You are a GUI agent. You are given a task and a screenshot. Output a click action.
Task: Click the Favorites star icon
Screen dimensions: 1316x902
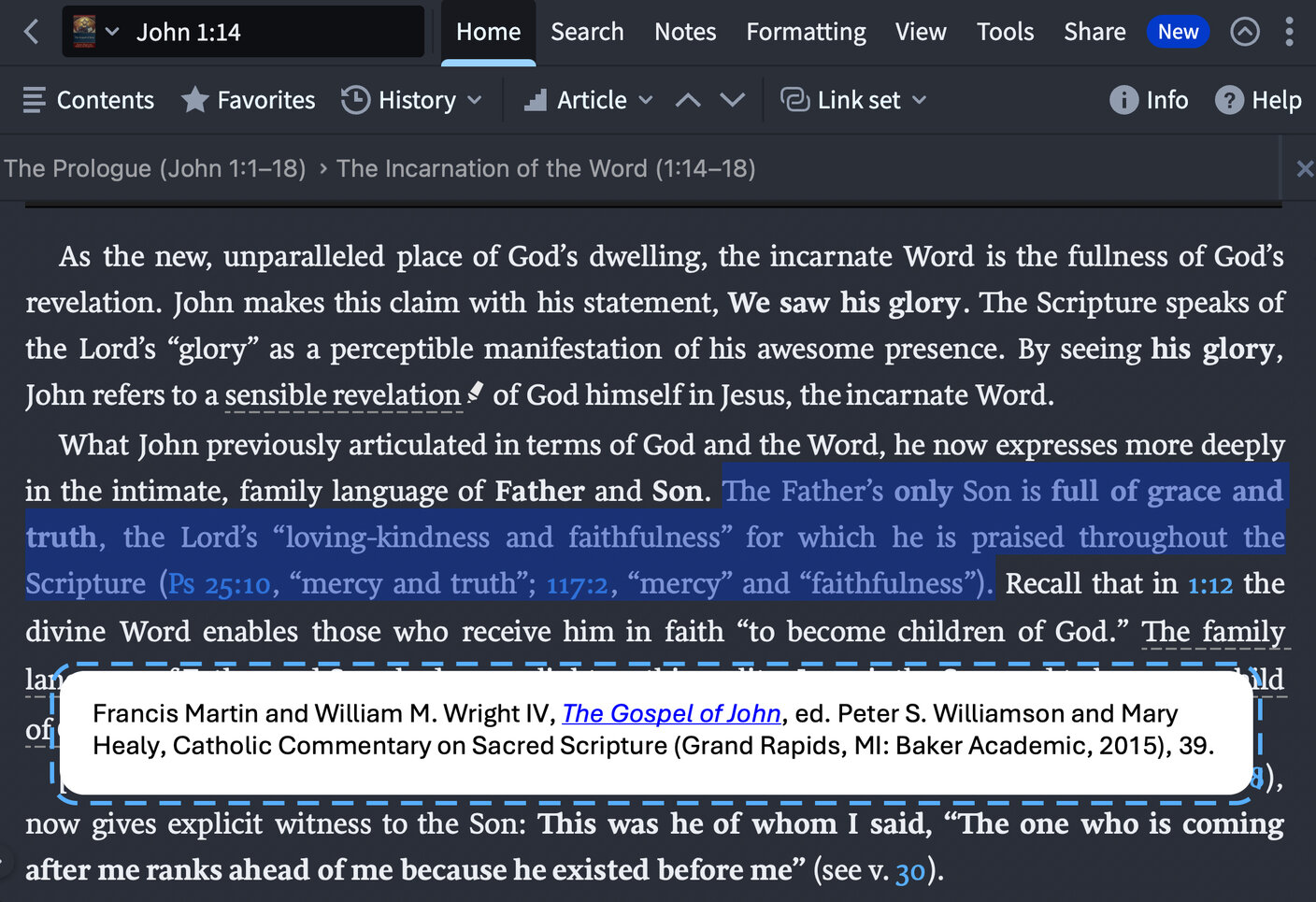point(194,100)
